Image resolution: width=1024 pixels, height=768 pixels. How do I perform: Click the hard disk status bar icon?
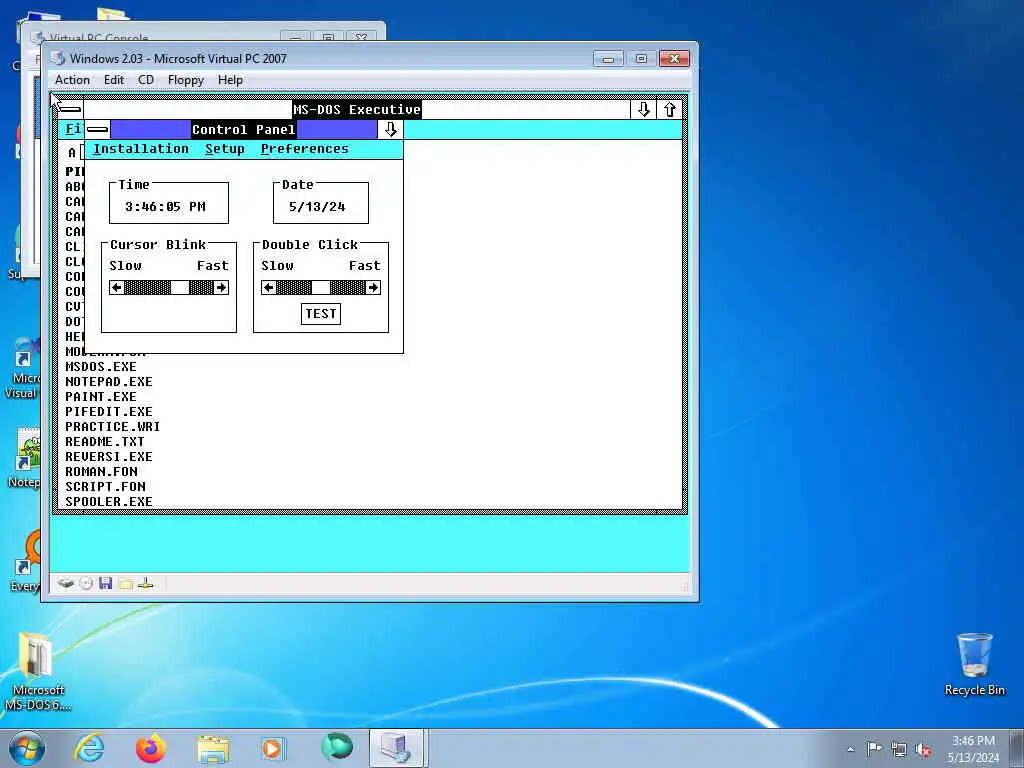[65, 583]
